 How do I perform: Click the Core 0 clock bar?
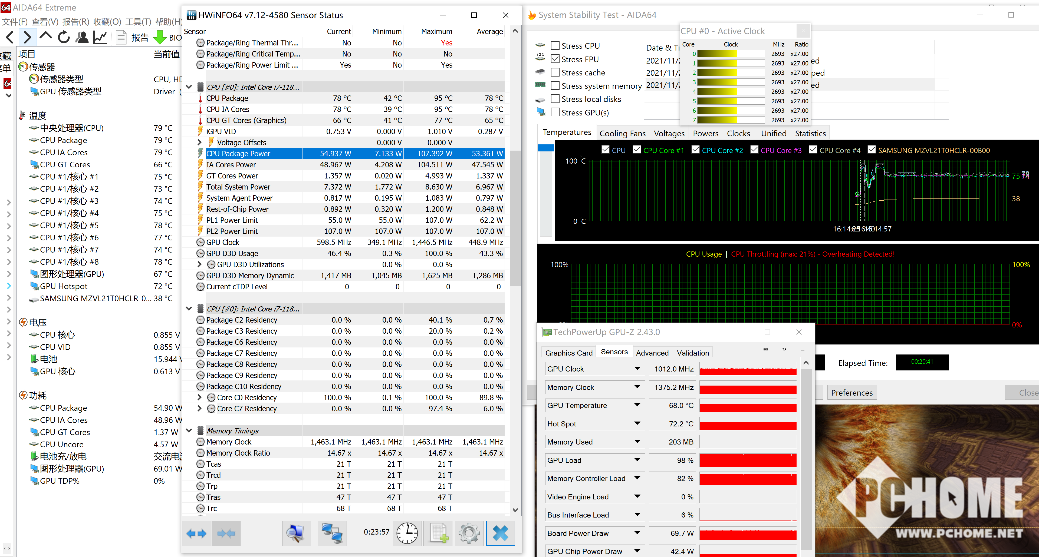(730, 54)
